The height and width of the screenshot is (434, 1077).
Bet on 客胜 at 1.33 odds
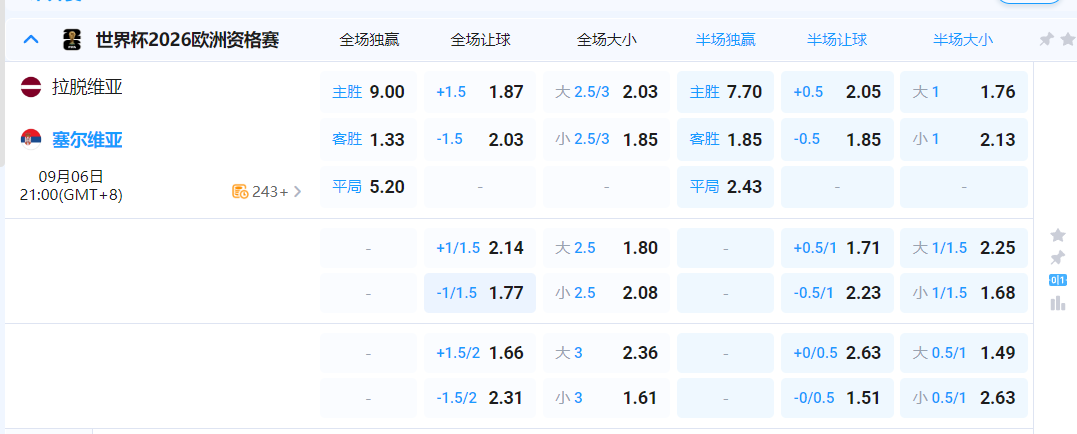pos(368,139)
